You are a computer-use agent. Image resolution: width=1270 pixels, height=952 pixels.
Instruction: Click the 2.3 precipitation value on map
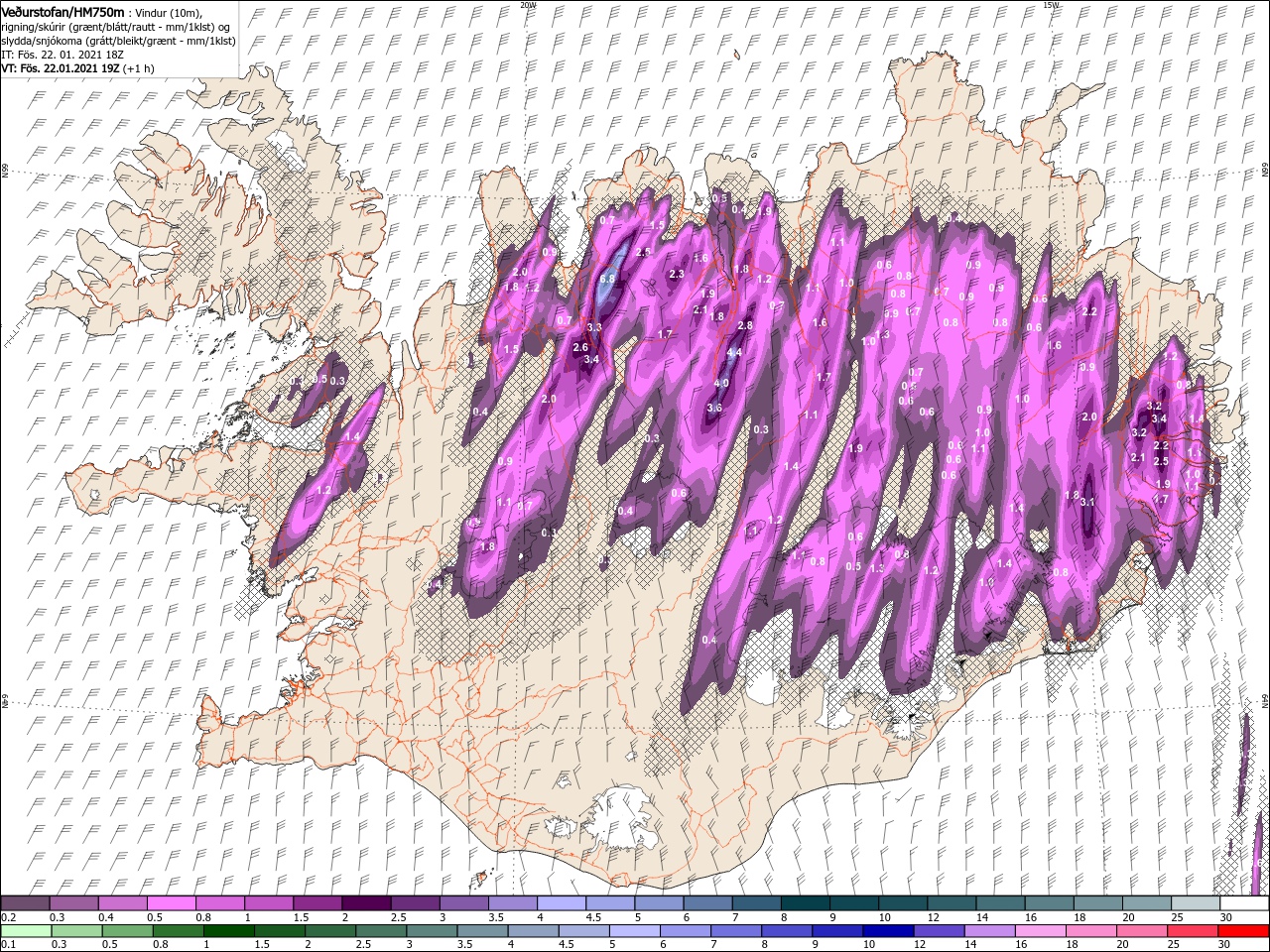[x=678, y=274]
